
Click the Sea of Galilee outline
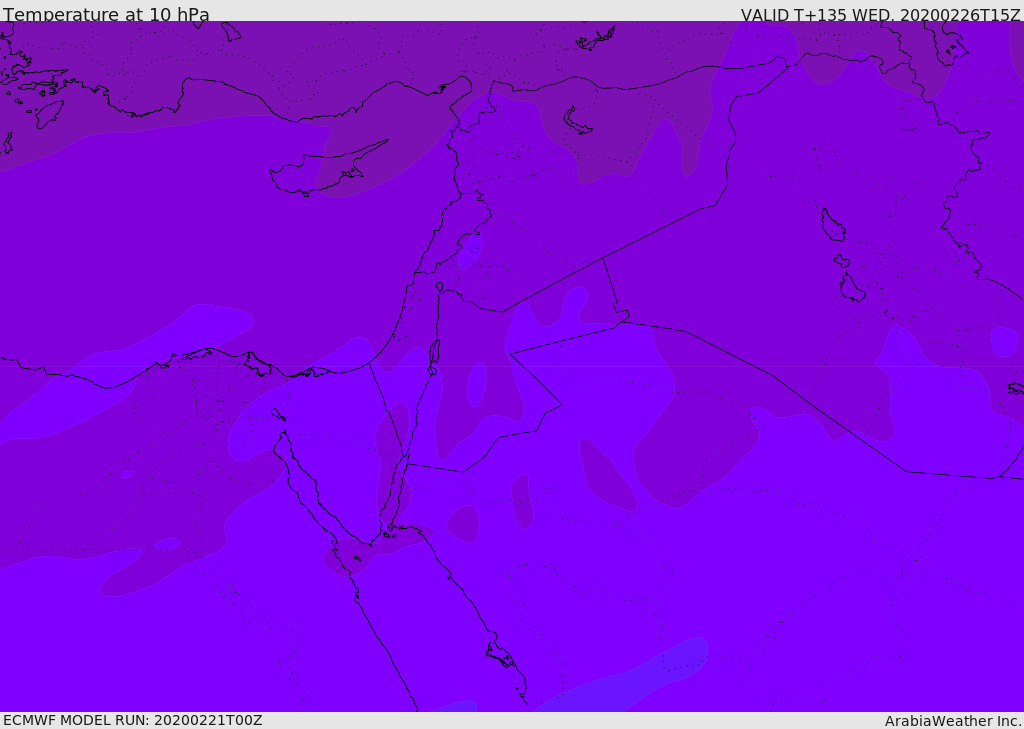(440, 287)
